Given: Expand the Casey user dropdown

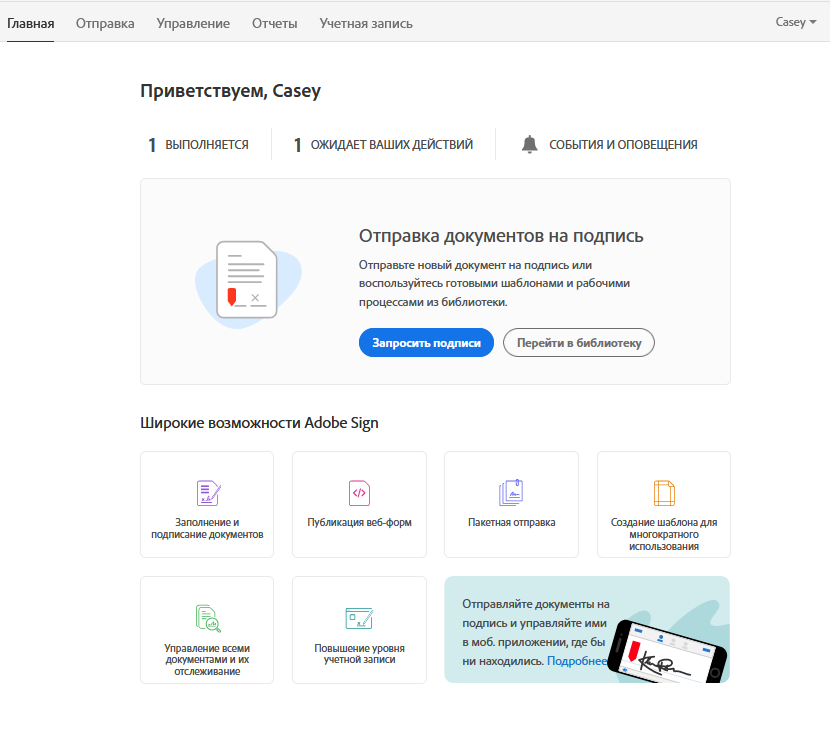Looking at the screenshot, I should (x=796, y=22).
